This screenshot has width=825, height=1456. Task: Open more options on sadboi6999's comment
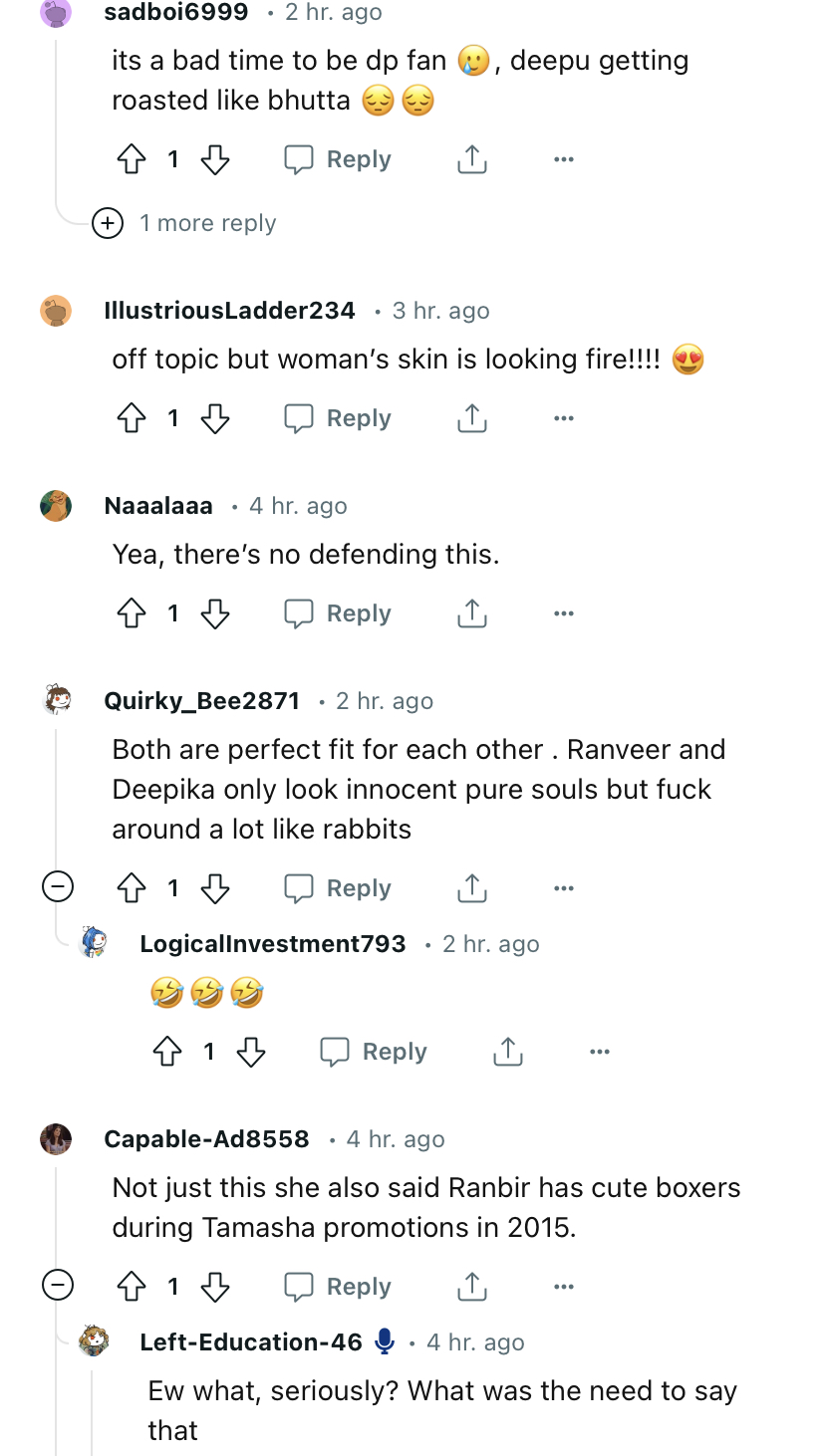563,159
